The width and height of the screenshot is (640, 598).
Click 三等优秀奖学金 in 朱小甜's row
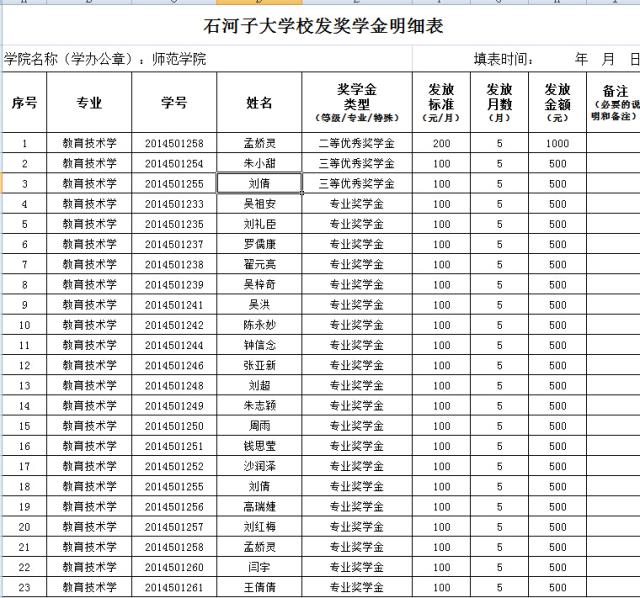(x=357, y=163)
